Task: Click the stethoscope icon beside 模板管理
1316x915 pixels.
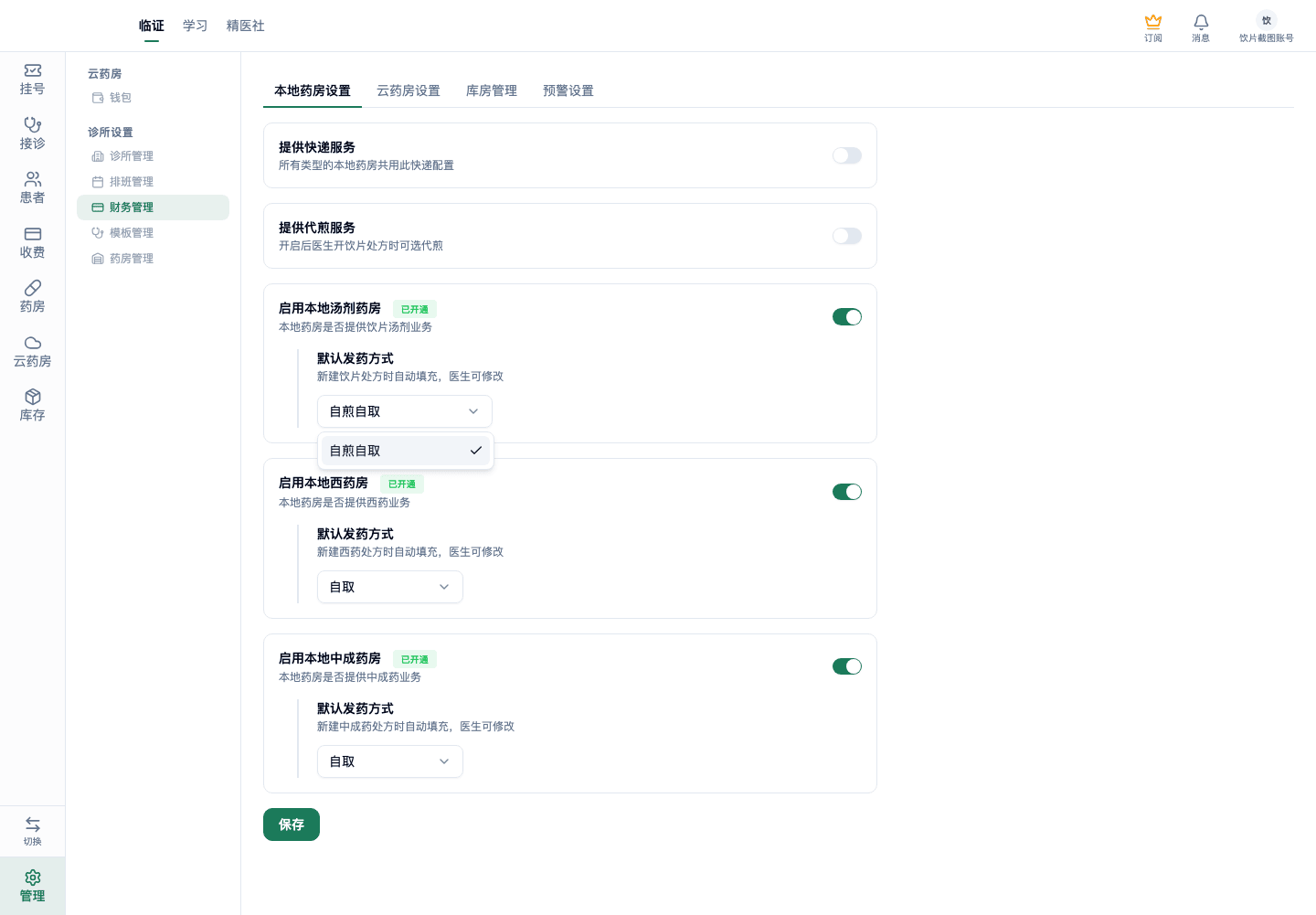Action: tap(98, 233)
